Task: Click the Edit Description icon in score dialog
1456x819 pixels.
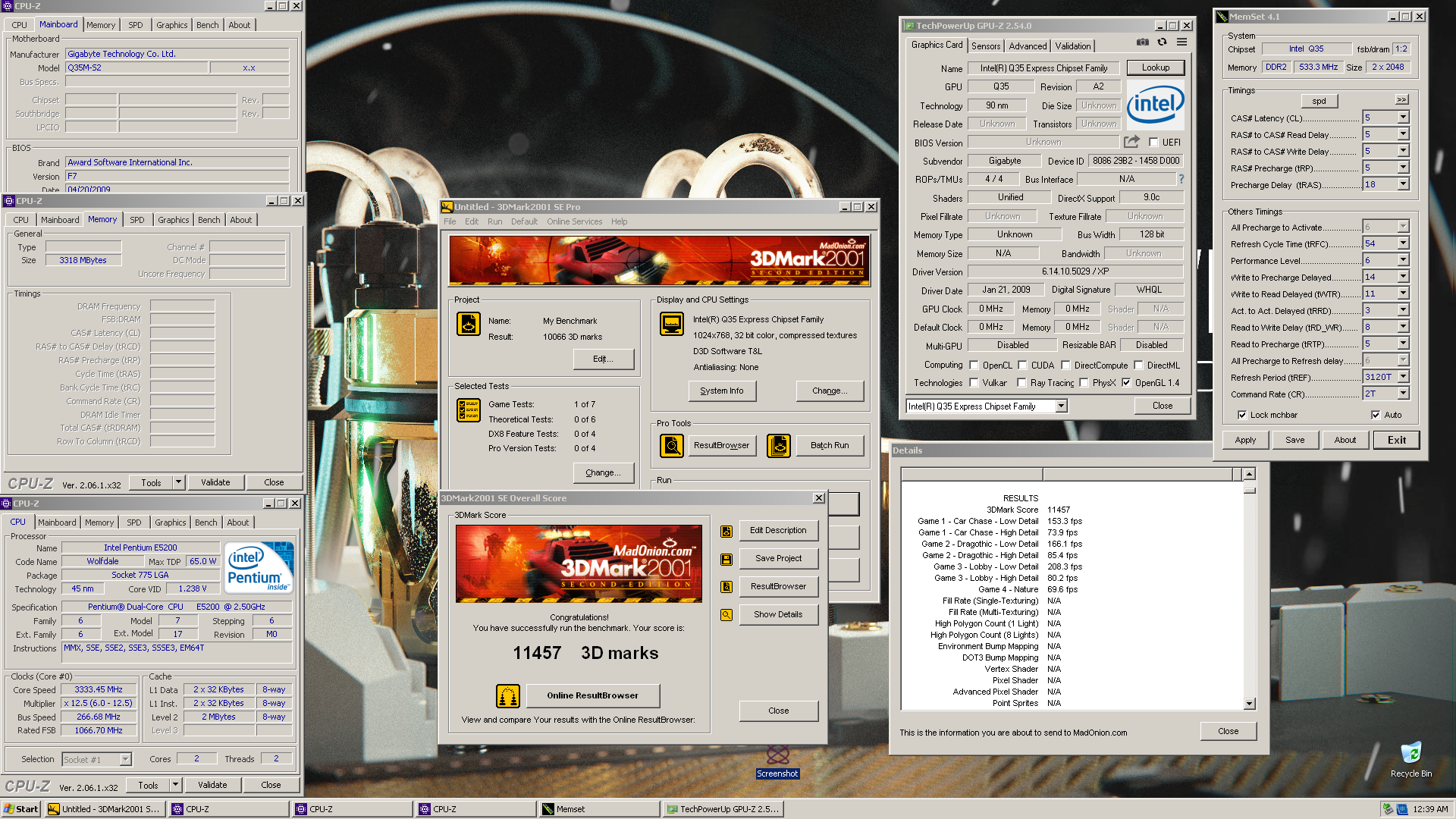Action: click(726, 531)
